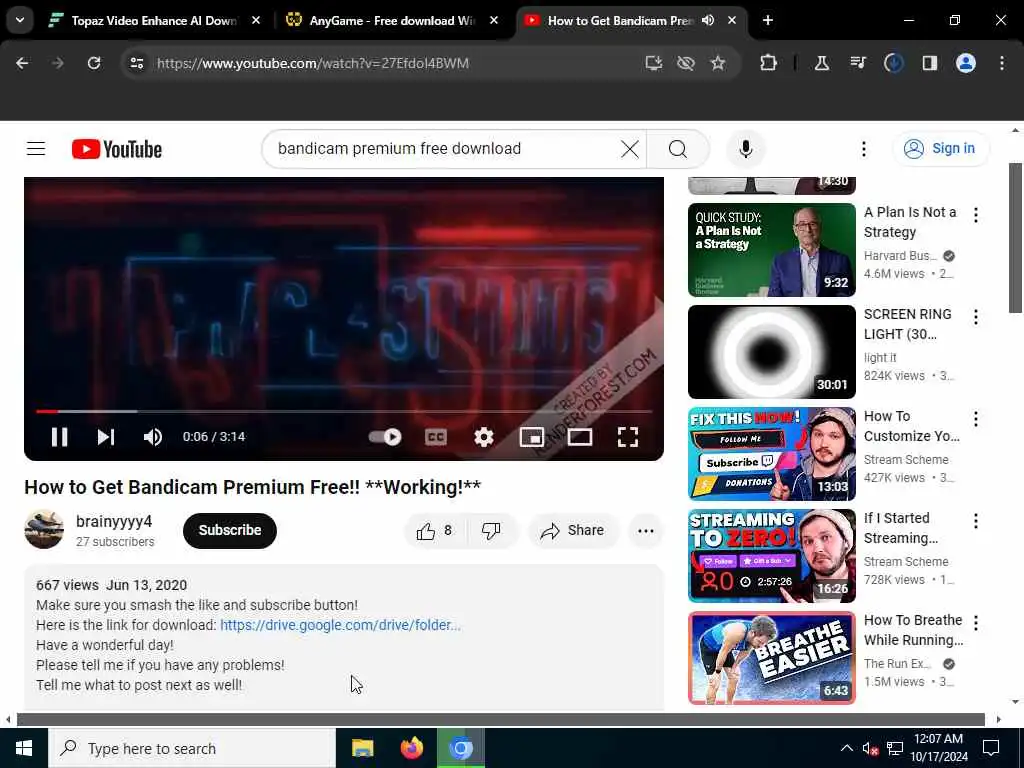1024x768 pixels.
Task: Switch to the AnyGame Free download tab
Action: pyautogui.click(x=392, y=21)
